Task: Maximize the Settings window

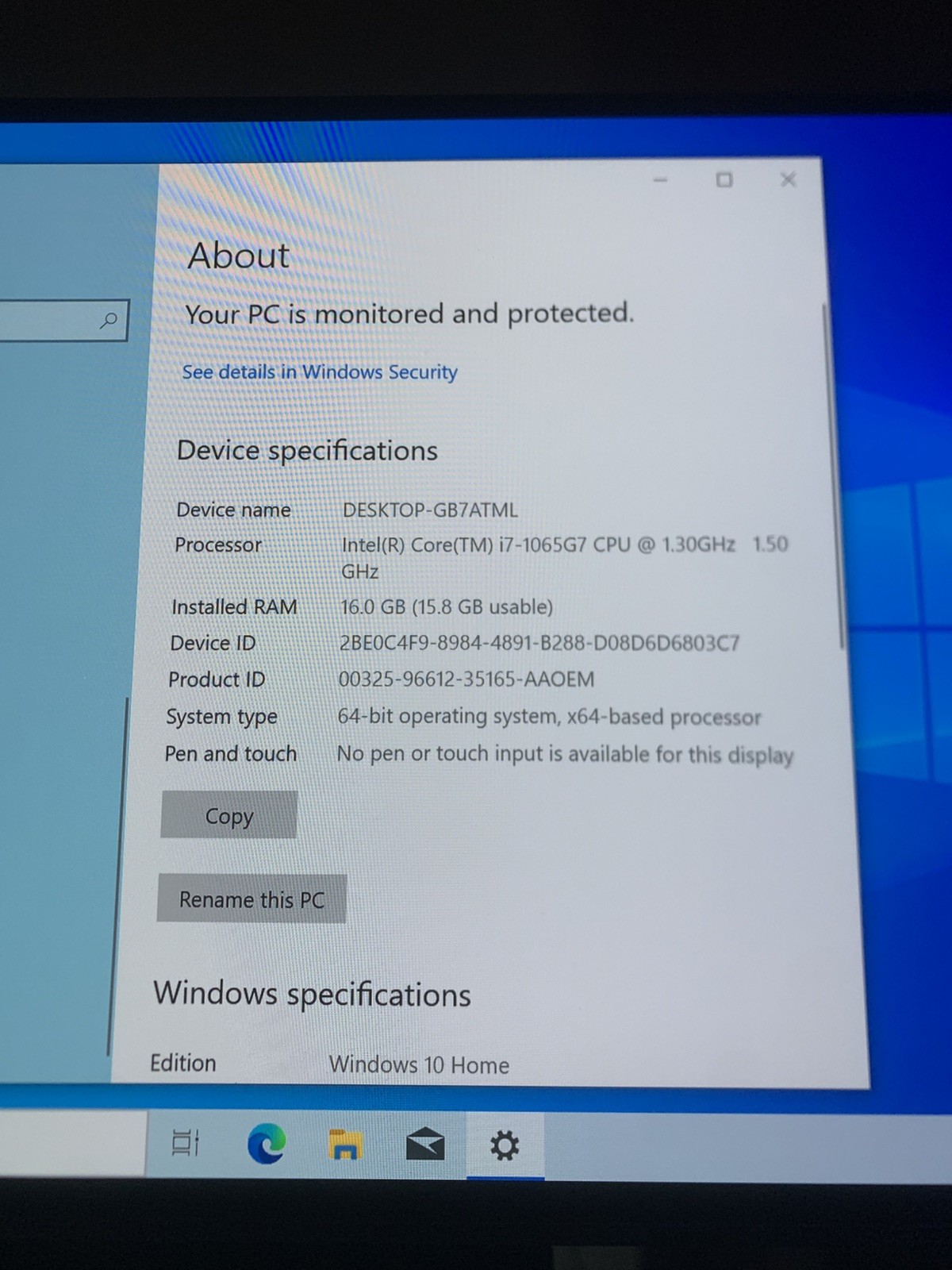Action: click(724, 180)
